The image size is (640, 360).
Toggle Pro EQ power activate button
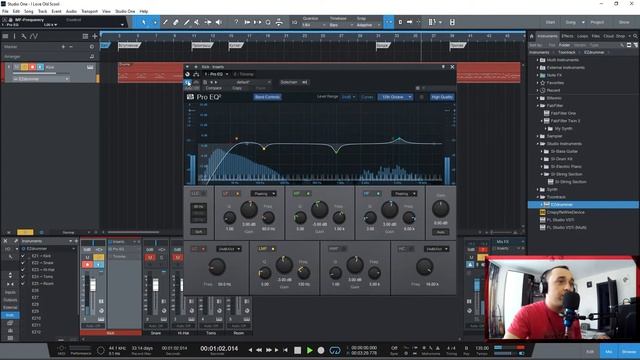pyautogui.click(x=187, y=74)
